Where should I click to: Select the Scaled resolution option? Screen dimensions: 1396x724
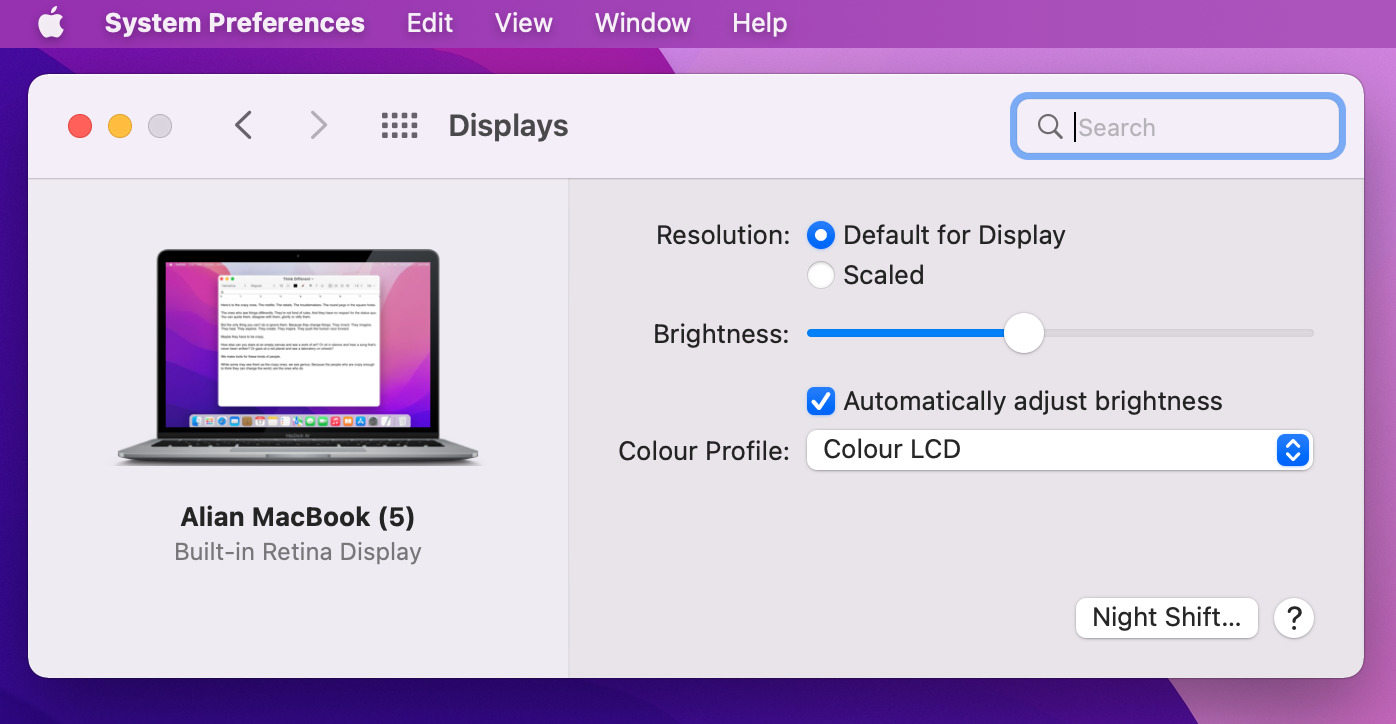(x=821, y=275)
